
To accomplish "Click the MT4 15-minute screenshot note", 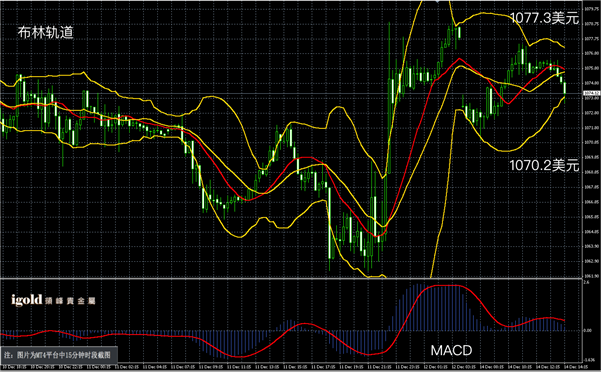I will click(x=58, y=355).
